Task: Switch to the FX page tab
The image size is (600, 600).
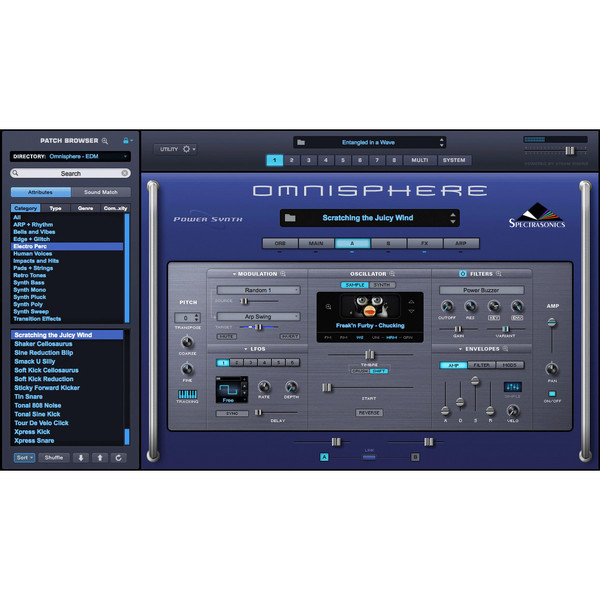Action: click(x=425, y=243)
